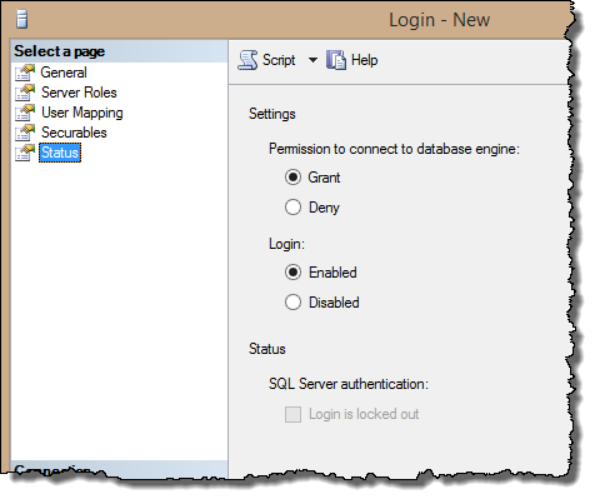This screenshot has height=499, width=595.
Task: Click the 'Login:' label
Action: (286, 244)
